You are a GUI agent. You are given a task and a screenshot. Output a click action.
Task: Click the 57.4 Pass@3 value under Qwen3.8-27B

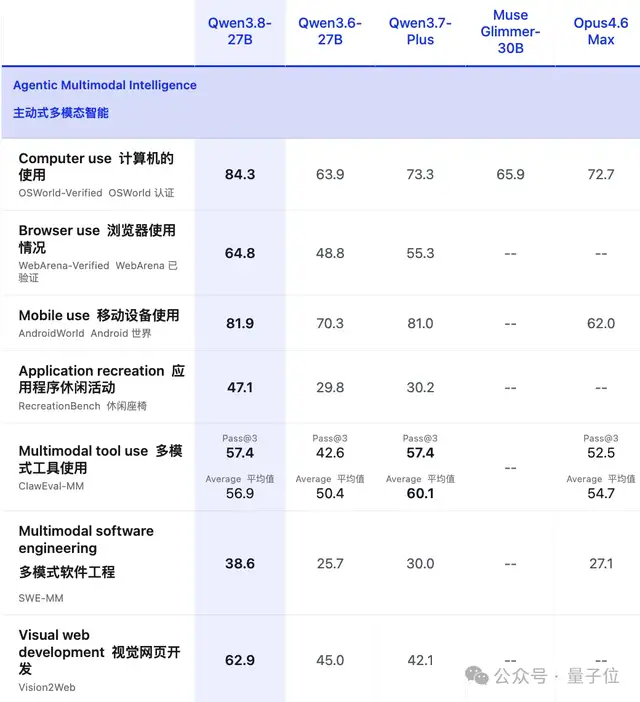pos(240,453)
